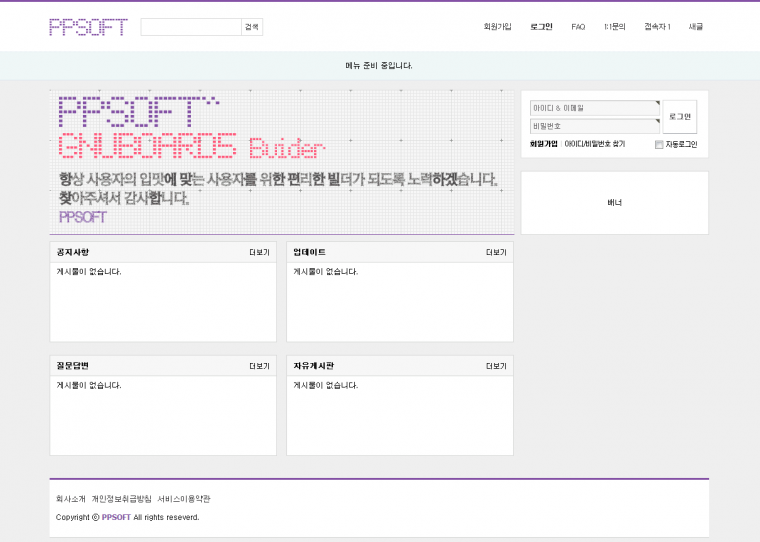The width and height of the screenshot is (760, 542).
Task: Click 회원가입 link under login form
Action: click(543, 144)
